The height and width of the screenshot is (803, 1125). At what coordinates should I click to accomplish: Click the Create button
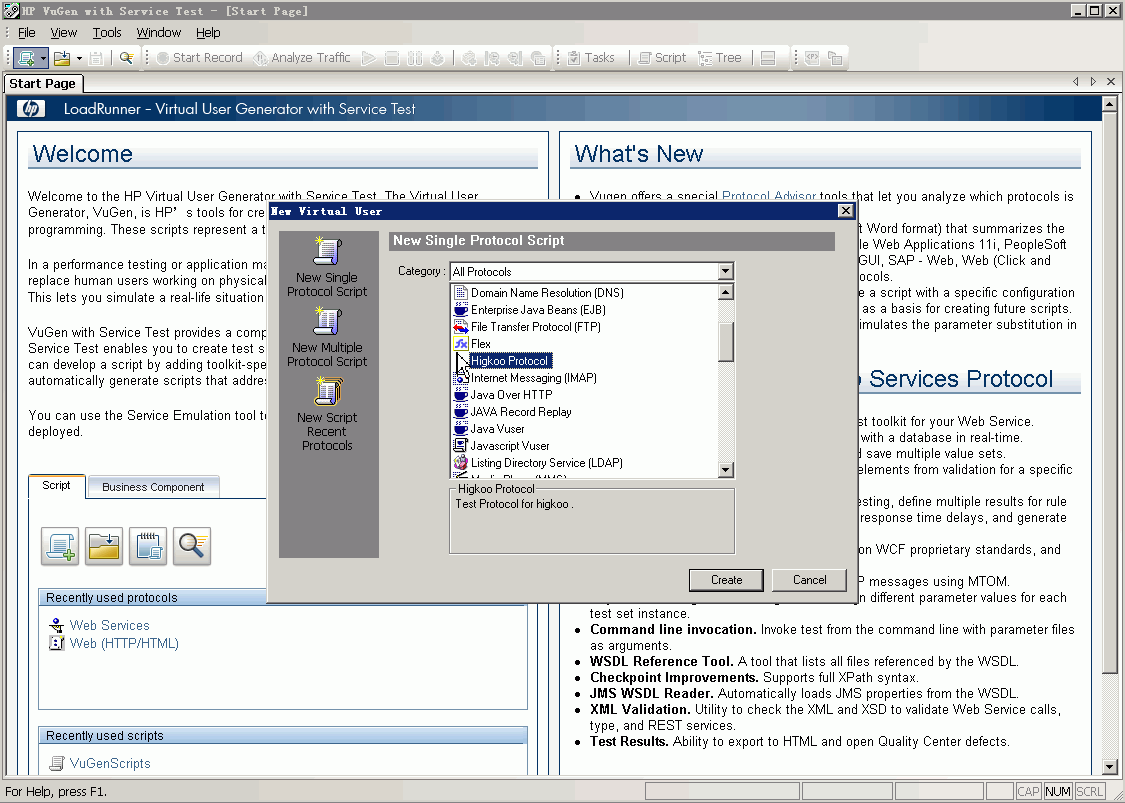[726, 580]
